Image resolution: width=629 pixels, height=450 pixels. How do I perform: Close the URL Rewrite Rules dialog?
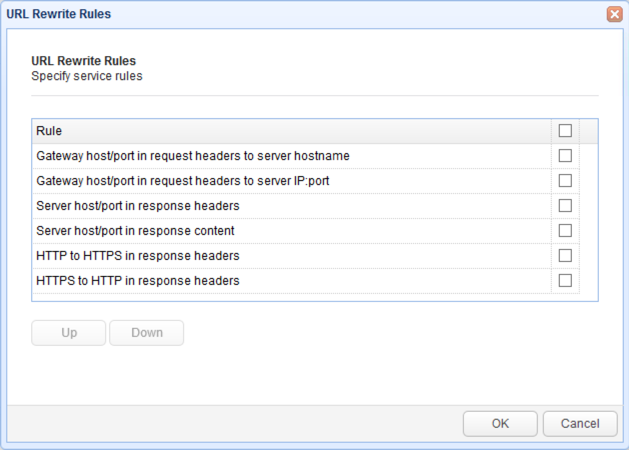[x=614, y=14]
